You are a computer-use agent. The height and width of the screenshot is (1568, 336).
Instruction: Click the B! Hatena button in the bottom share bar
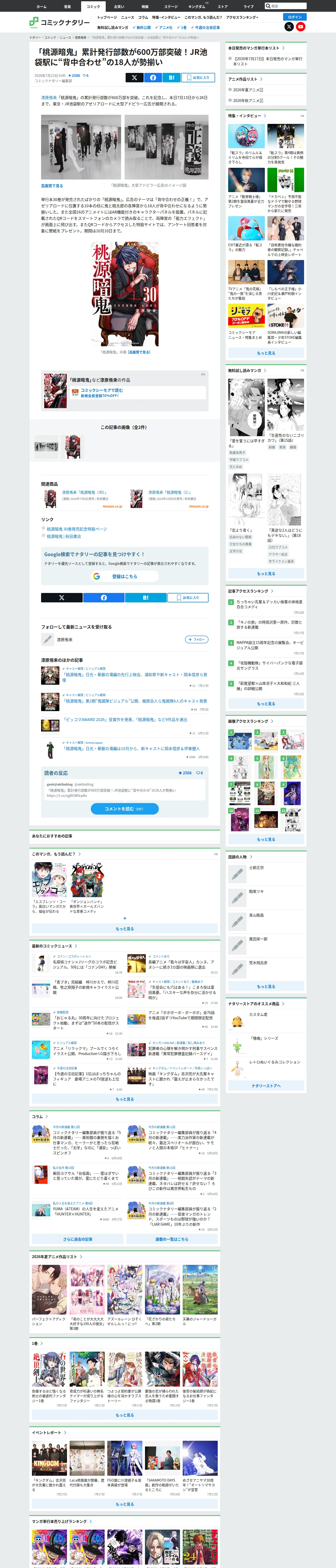click(146, 598)
